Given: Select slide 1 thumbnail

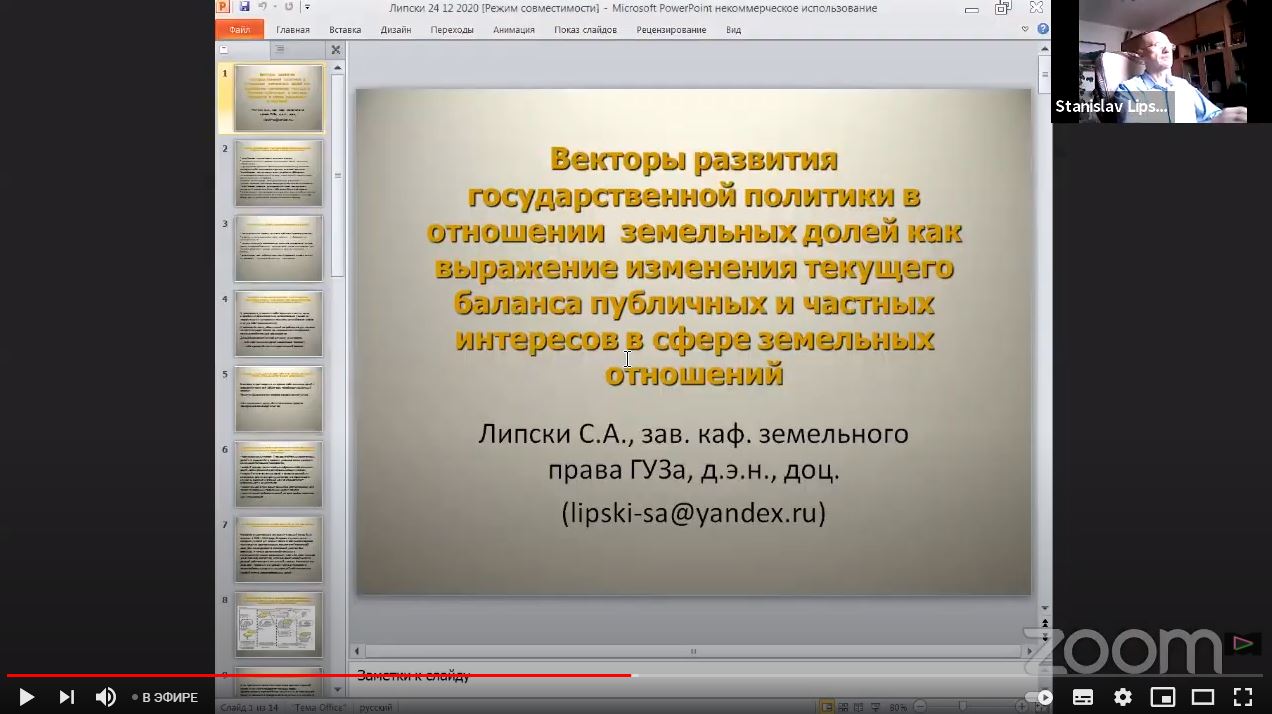Looking at the screenshot, I should click(x=278, y=99).
